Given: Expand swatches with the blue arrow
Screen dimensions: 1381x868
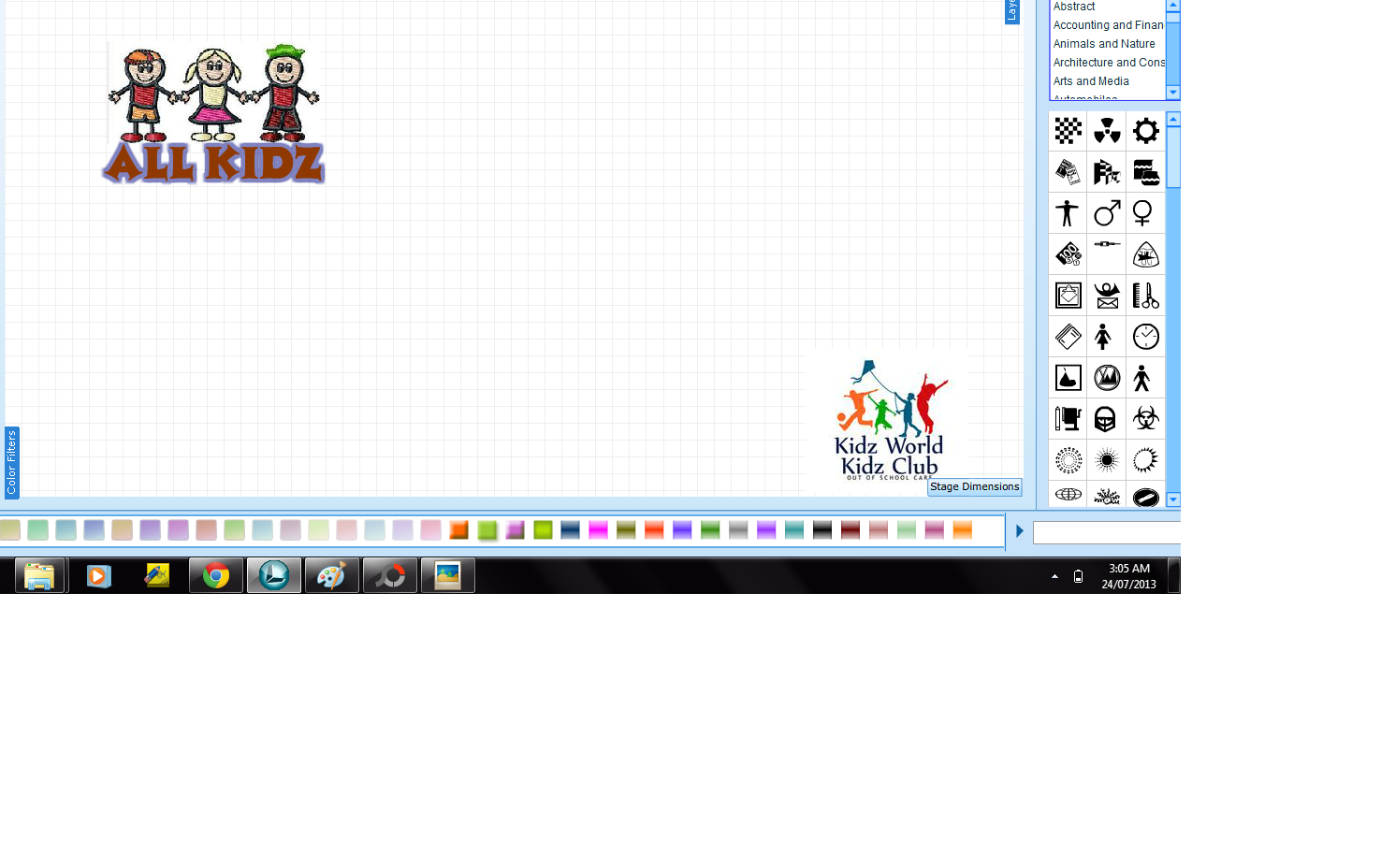Looking at the screenshot, I should pyautogui.click(x=1020, y=531).
